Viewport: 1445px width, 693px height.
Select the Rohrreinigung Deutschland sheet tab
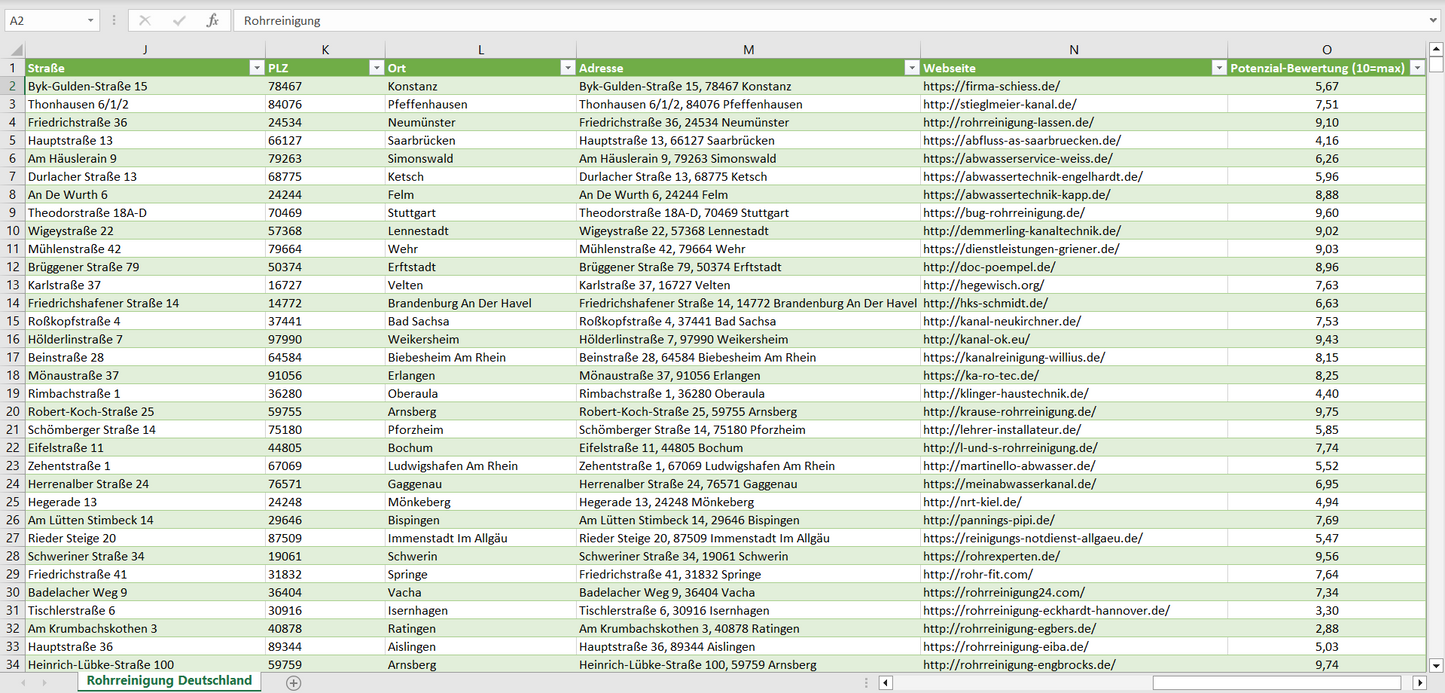pos(169,681)
